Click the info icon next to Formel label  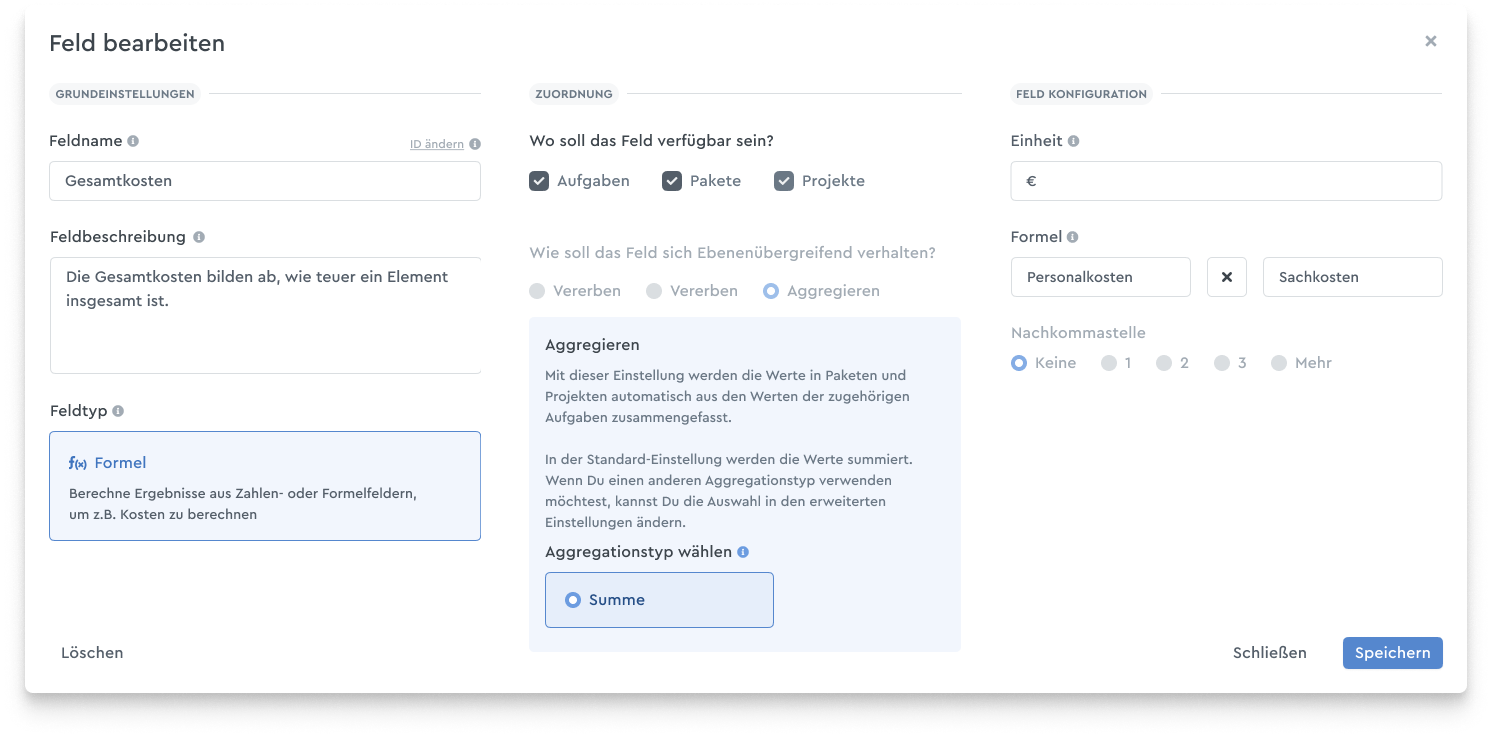point(1072,237)
